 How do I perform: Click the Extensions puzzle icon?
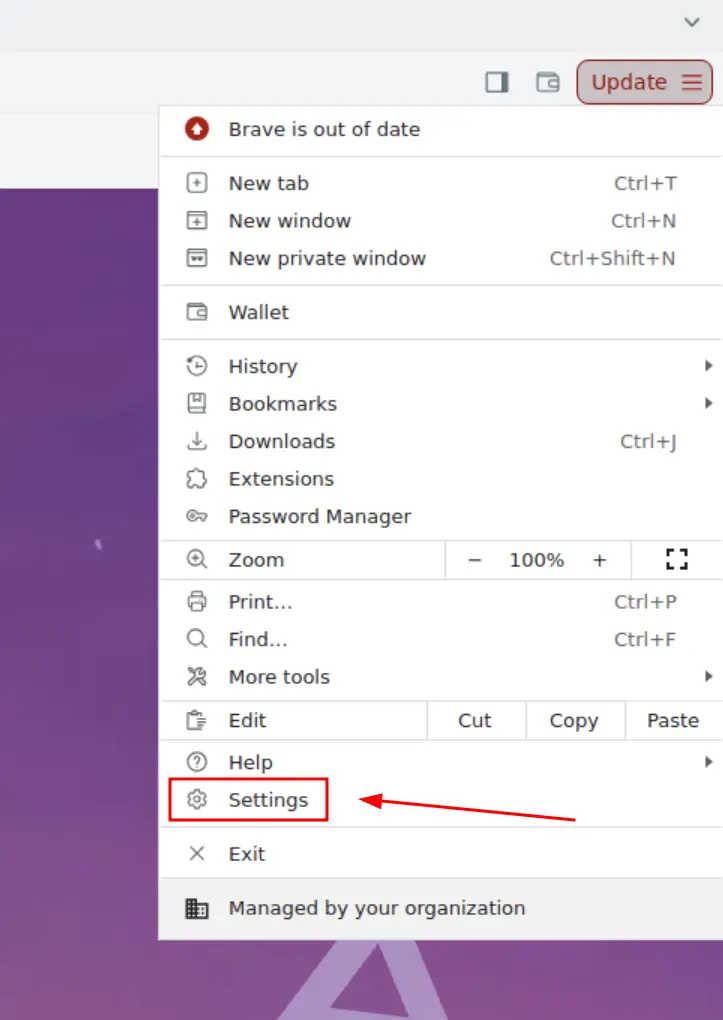(x=197, y=479)
